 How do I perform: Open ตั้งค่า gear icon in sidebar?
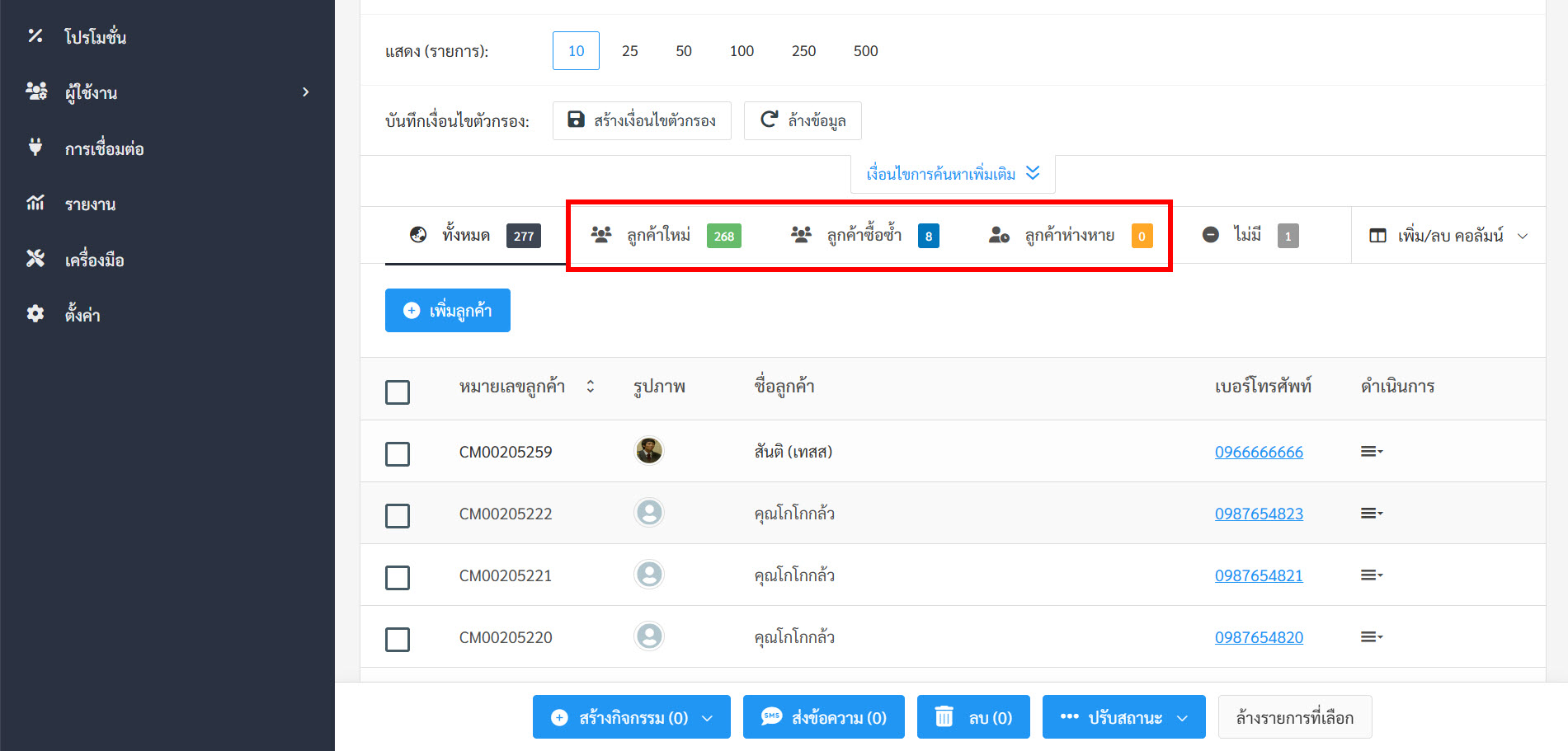(x=35, y=314)
